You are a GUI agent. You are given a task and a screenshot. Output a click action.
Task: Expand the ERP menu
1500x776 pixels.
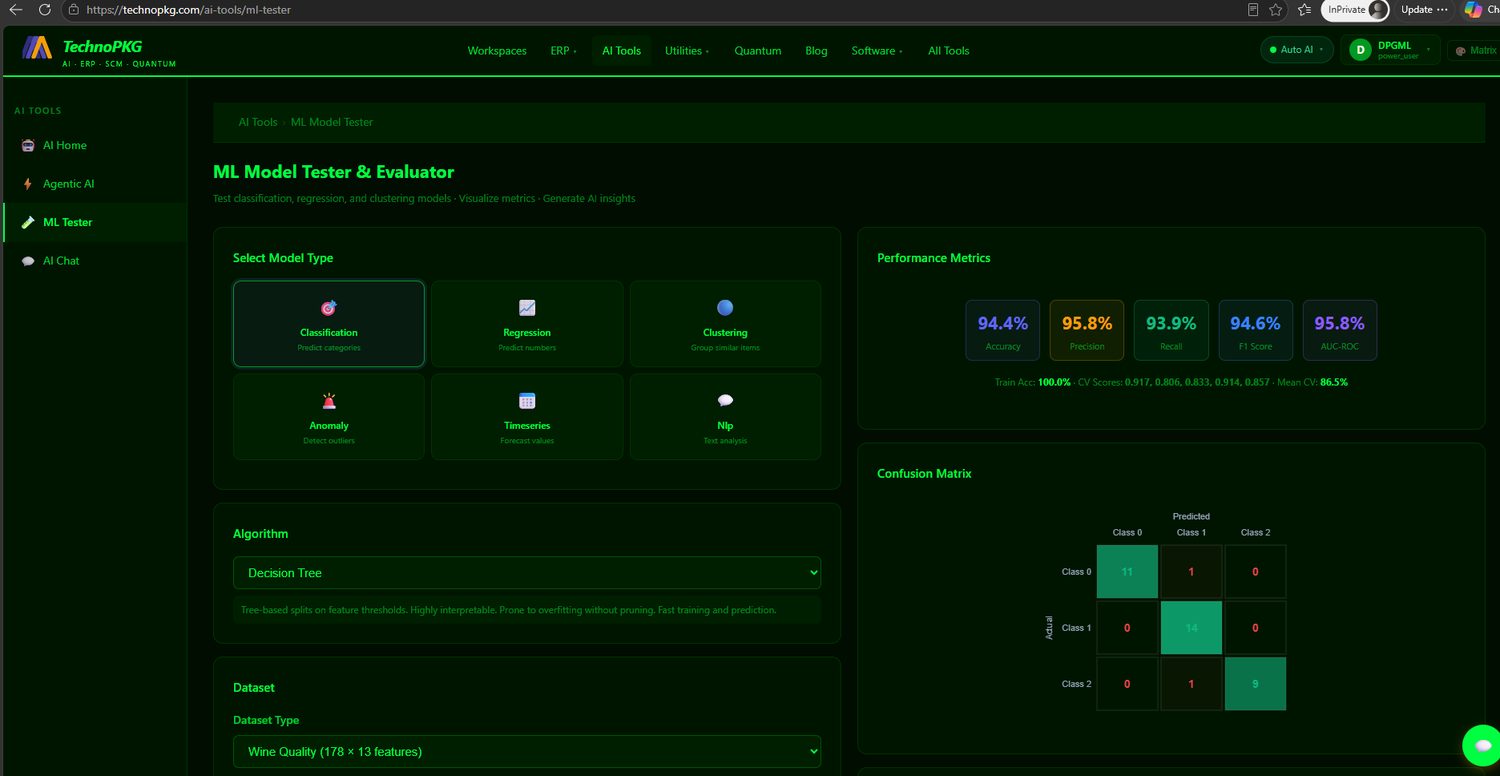pos(563,51)
